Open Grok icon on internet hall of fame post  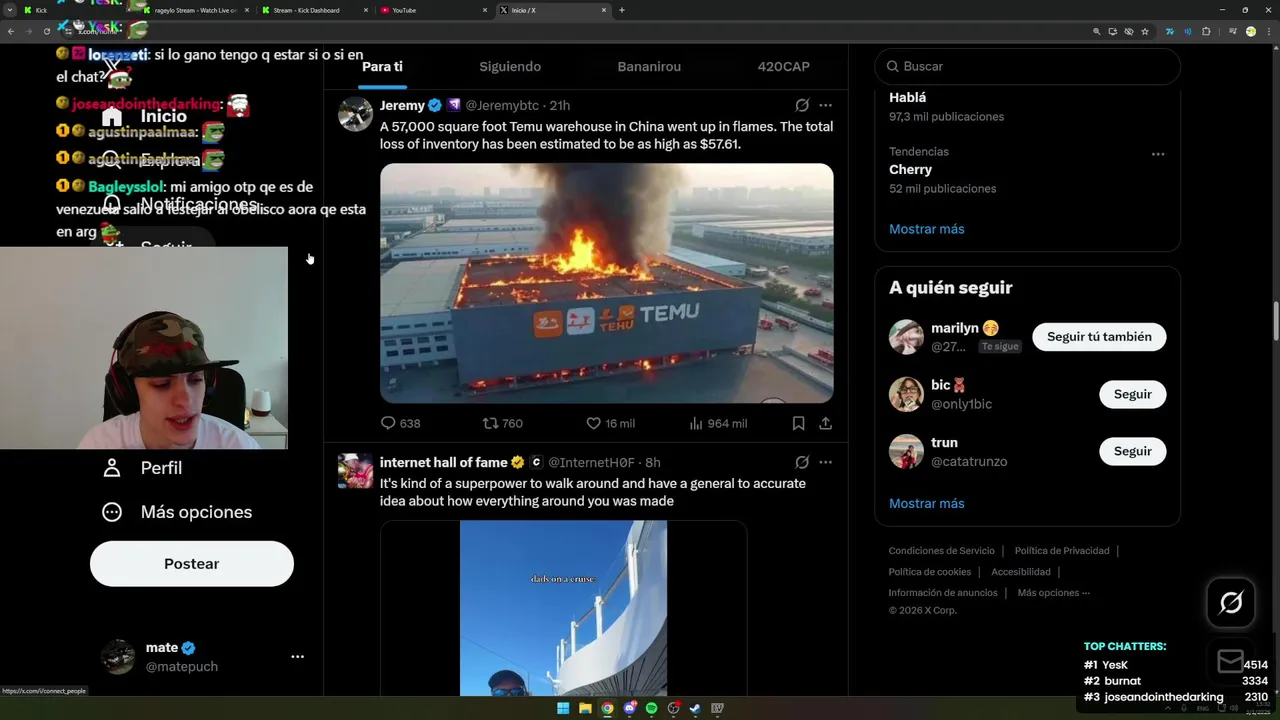[x=802, y=462]
